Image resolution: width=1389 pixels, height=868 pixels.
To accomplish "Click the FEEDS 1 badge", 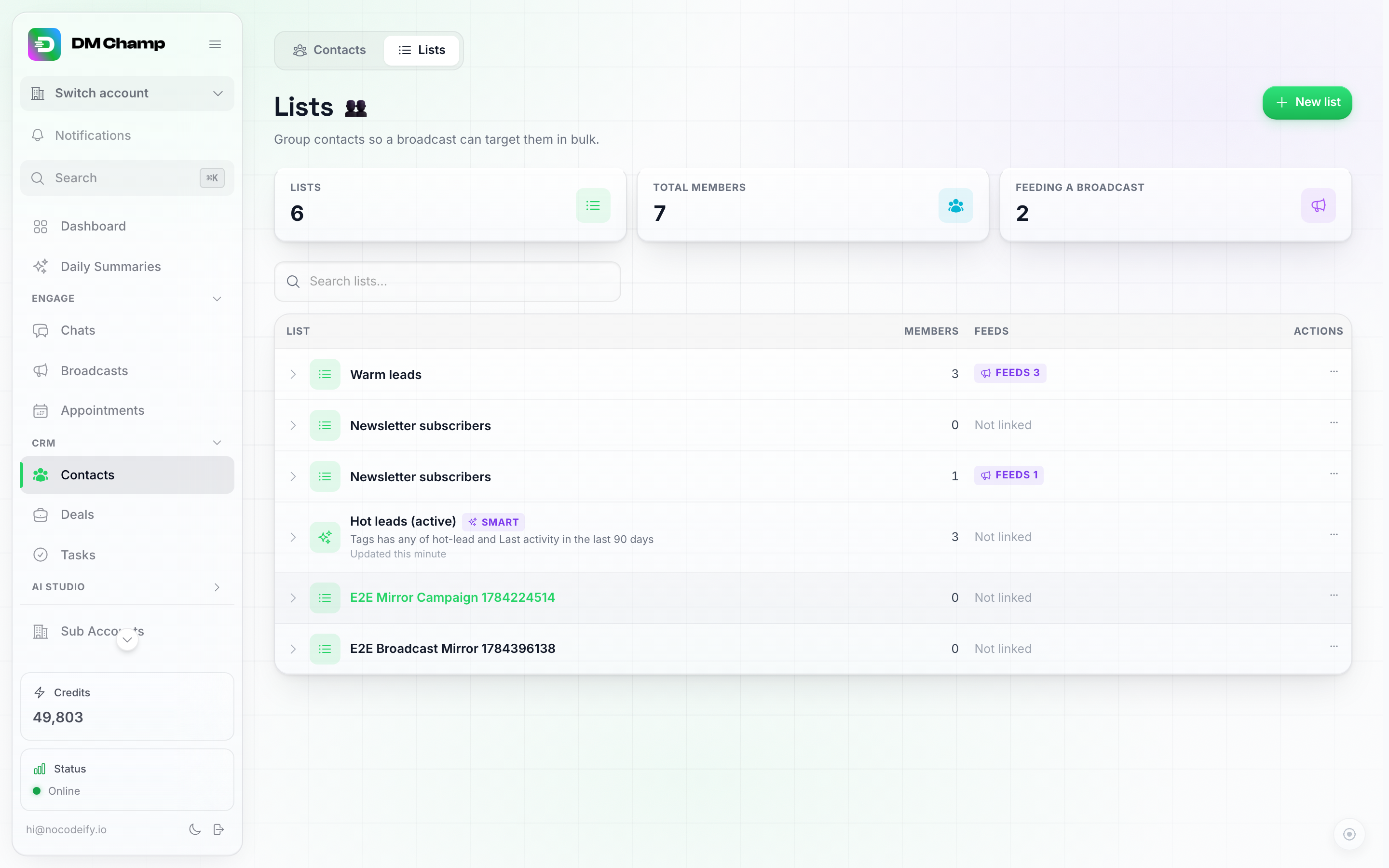I will (1009, 475).
